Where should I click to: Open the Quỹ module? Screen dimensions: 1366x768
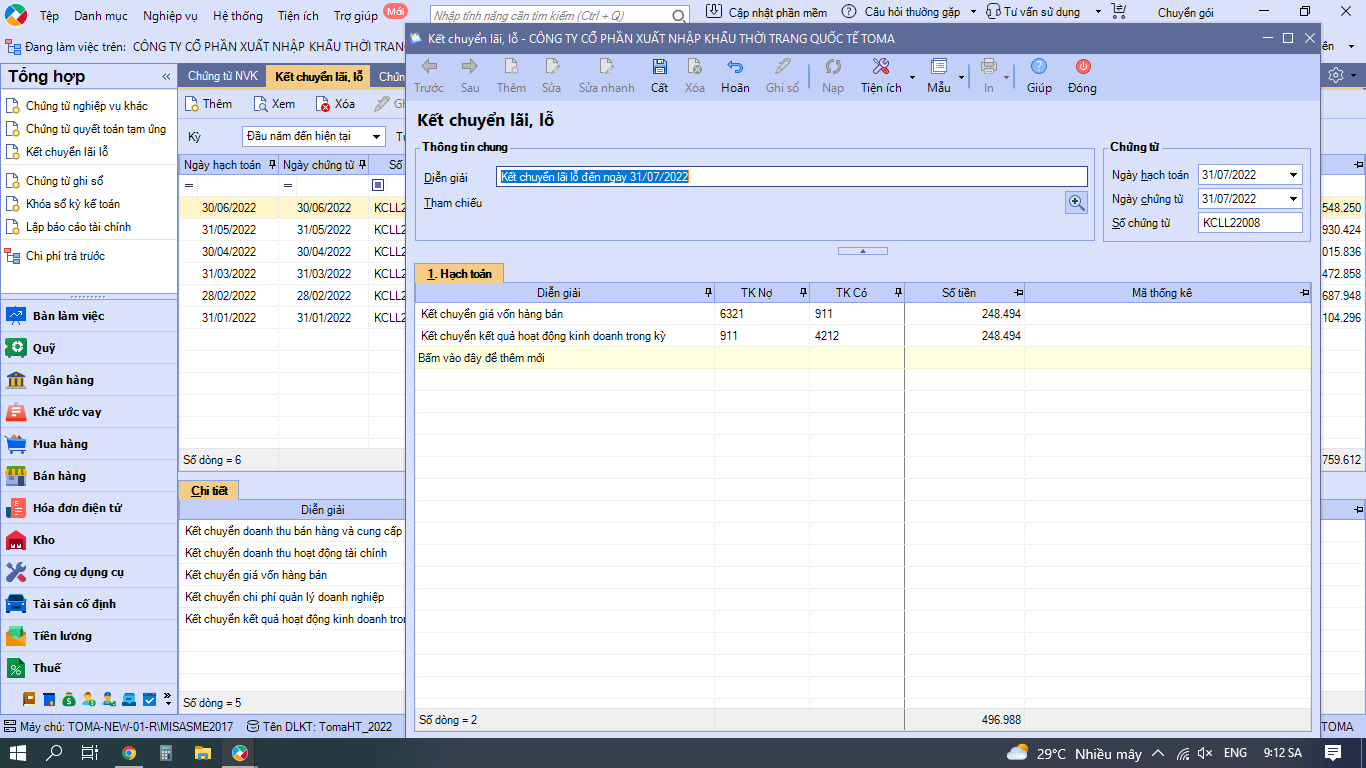point(90,348)
